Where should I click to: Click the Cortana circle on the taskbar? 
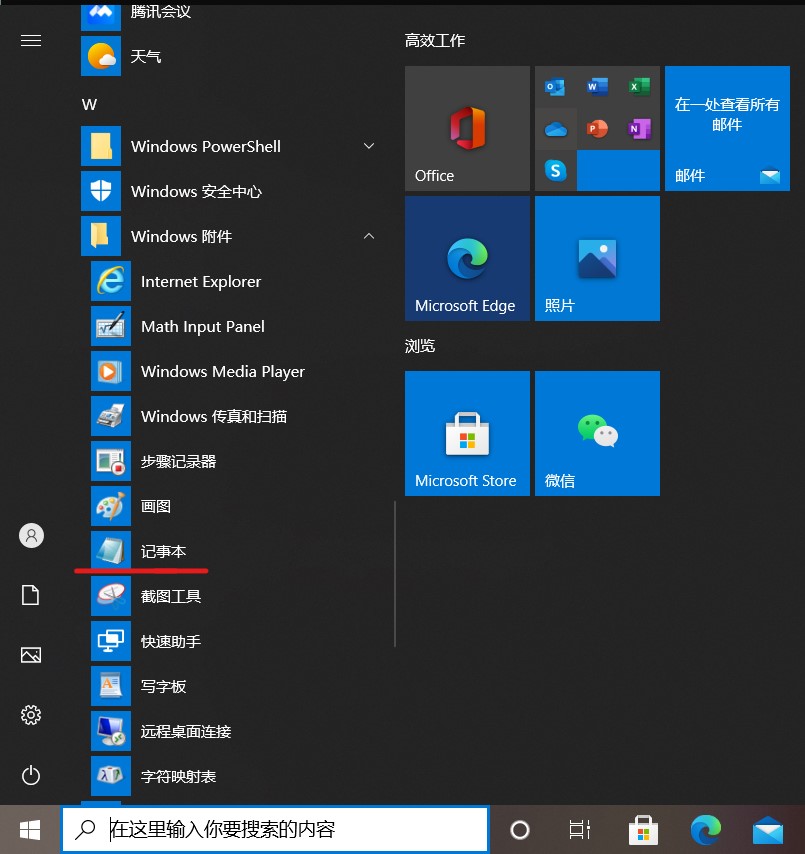(x=520, y=830)
